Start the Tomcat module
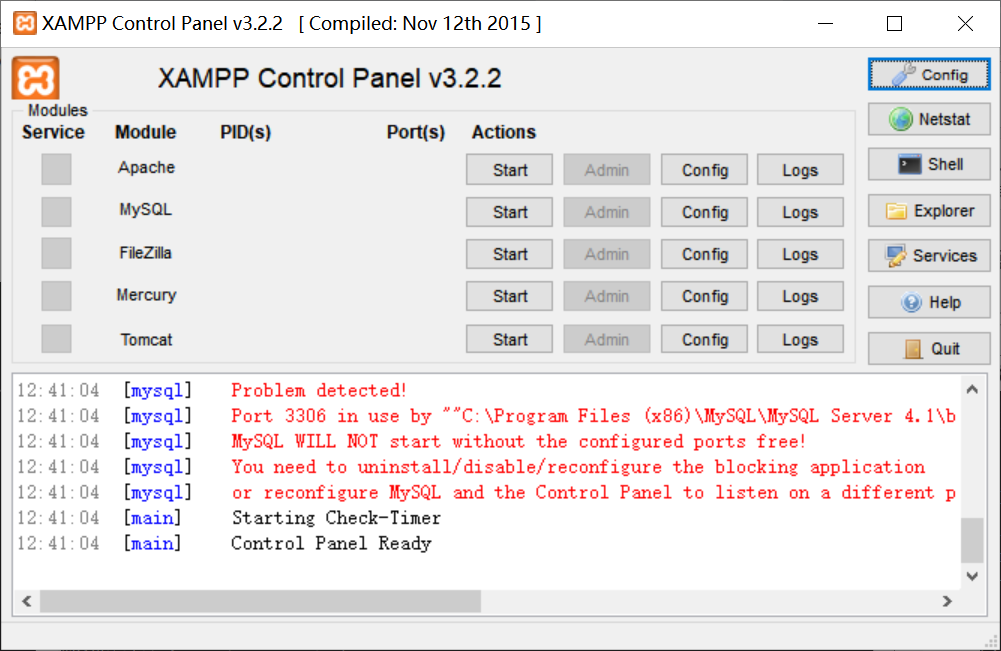This screenshot has height=651, width=1001. point(509,339)
